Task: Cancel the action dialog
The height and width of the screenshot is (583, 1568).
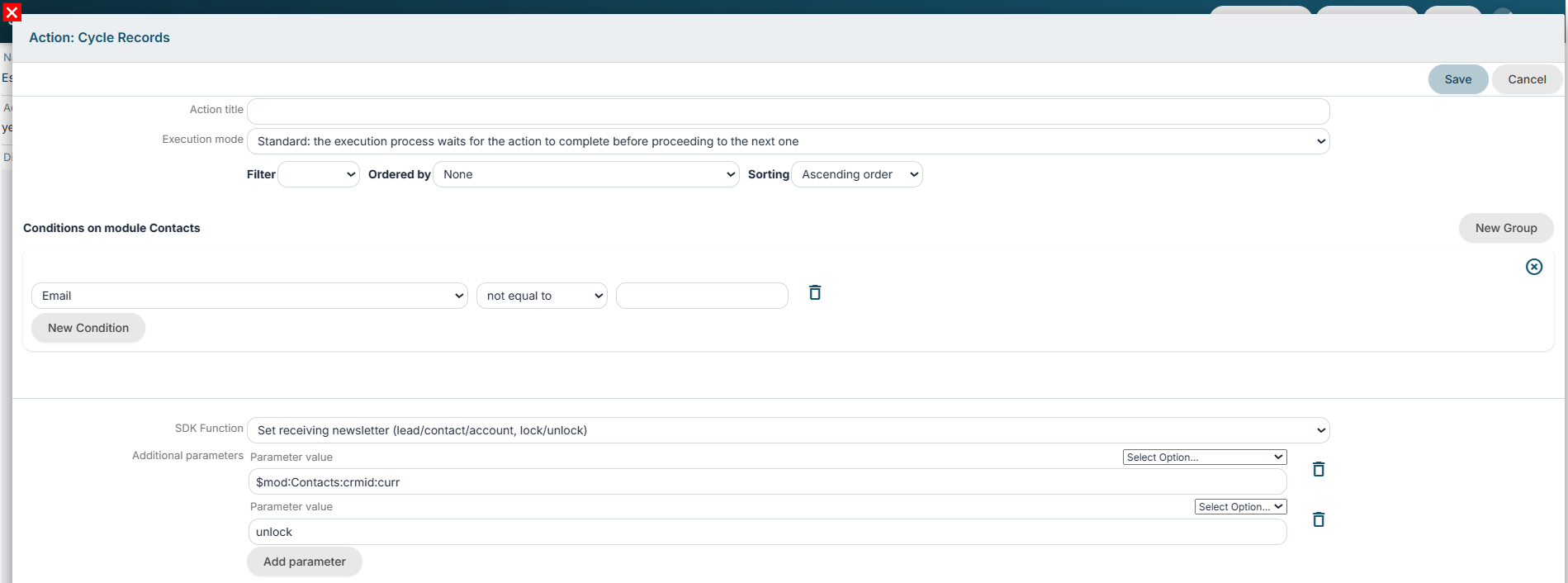Action: tap(1527, 79)
